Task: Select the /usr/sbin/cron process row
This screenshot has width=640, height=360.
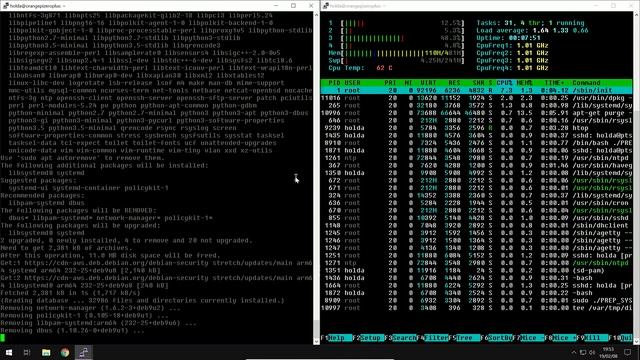Action: [x=477, y=203]
